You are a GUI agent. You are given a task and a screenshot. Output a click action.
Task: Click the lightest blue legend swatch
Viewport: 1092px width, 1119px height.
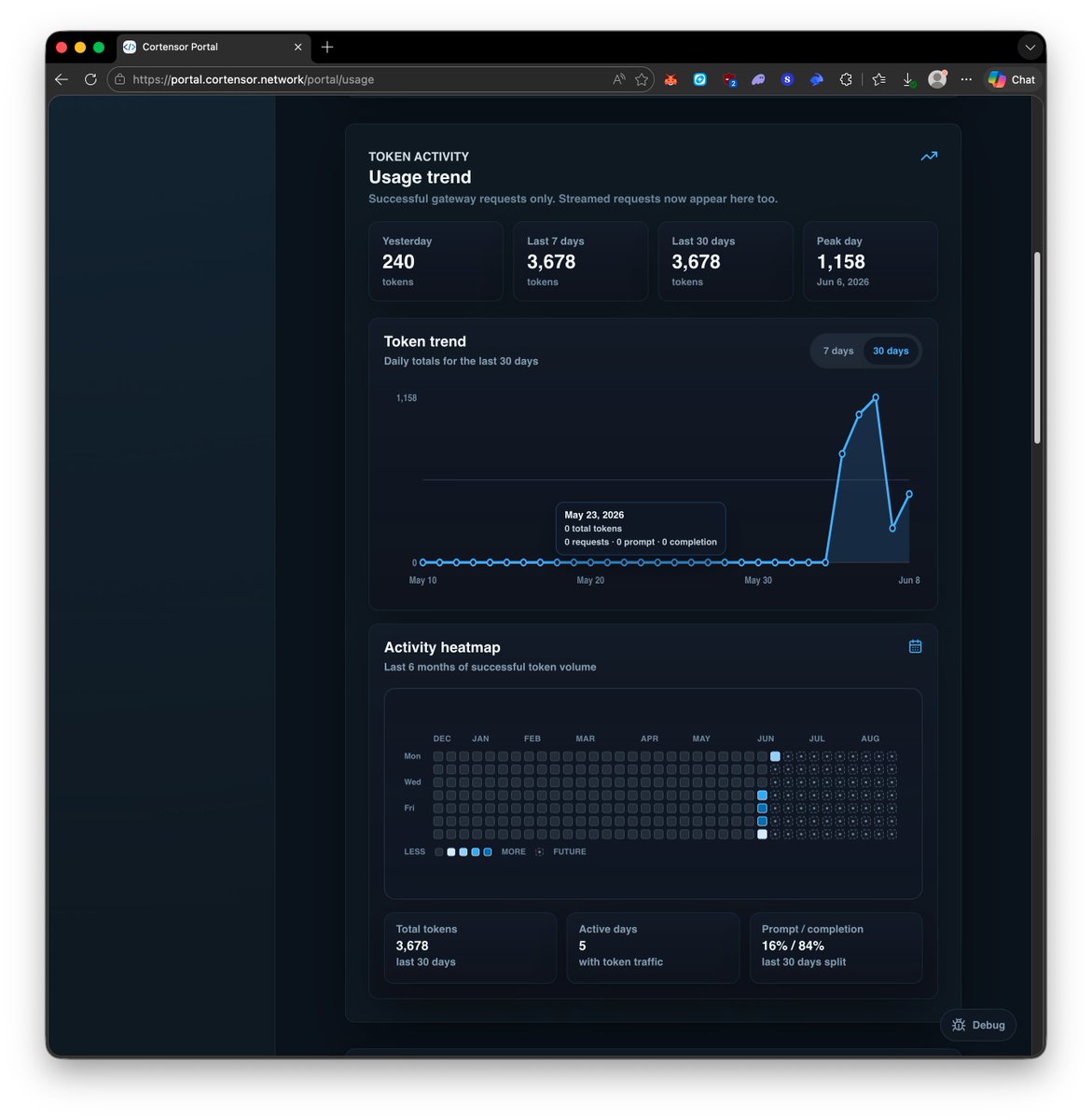click(451, 852)
